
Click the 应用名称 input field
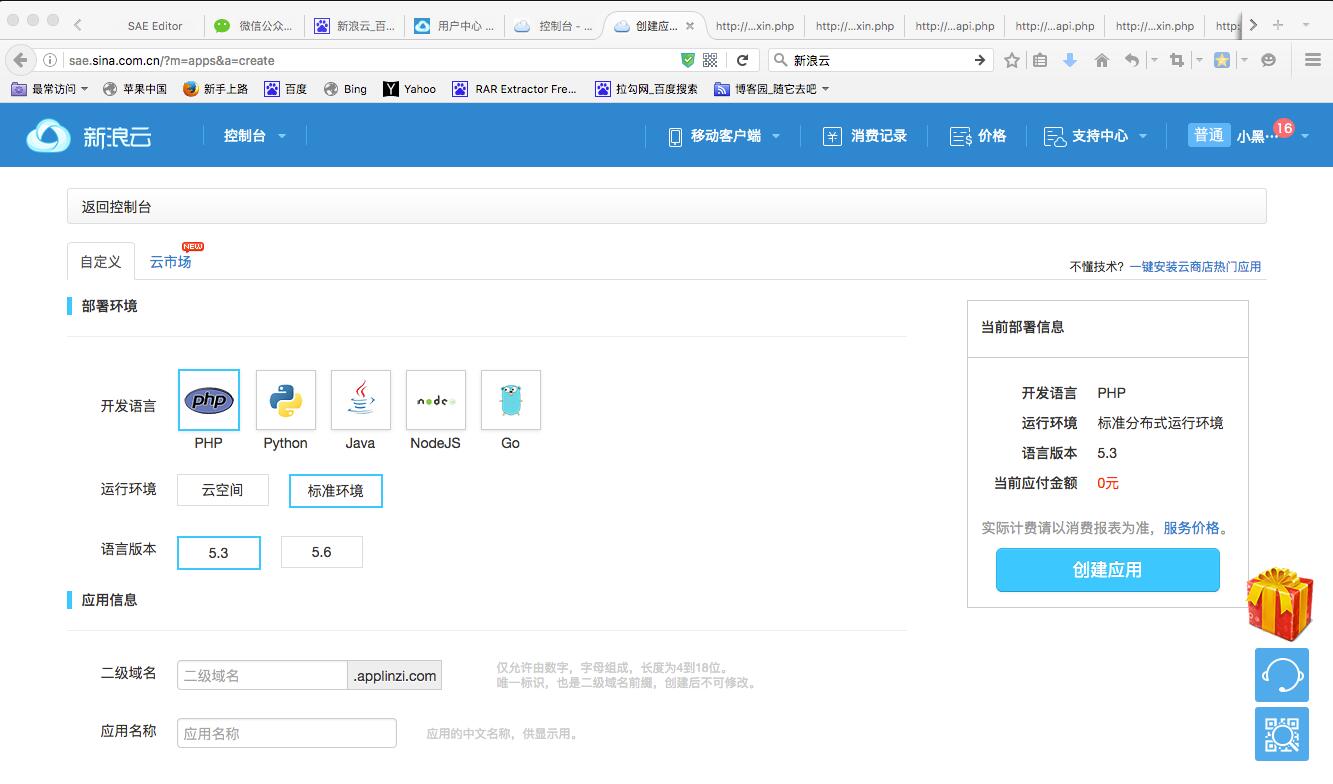(x=287, y=733)
